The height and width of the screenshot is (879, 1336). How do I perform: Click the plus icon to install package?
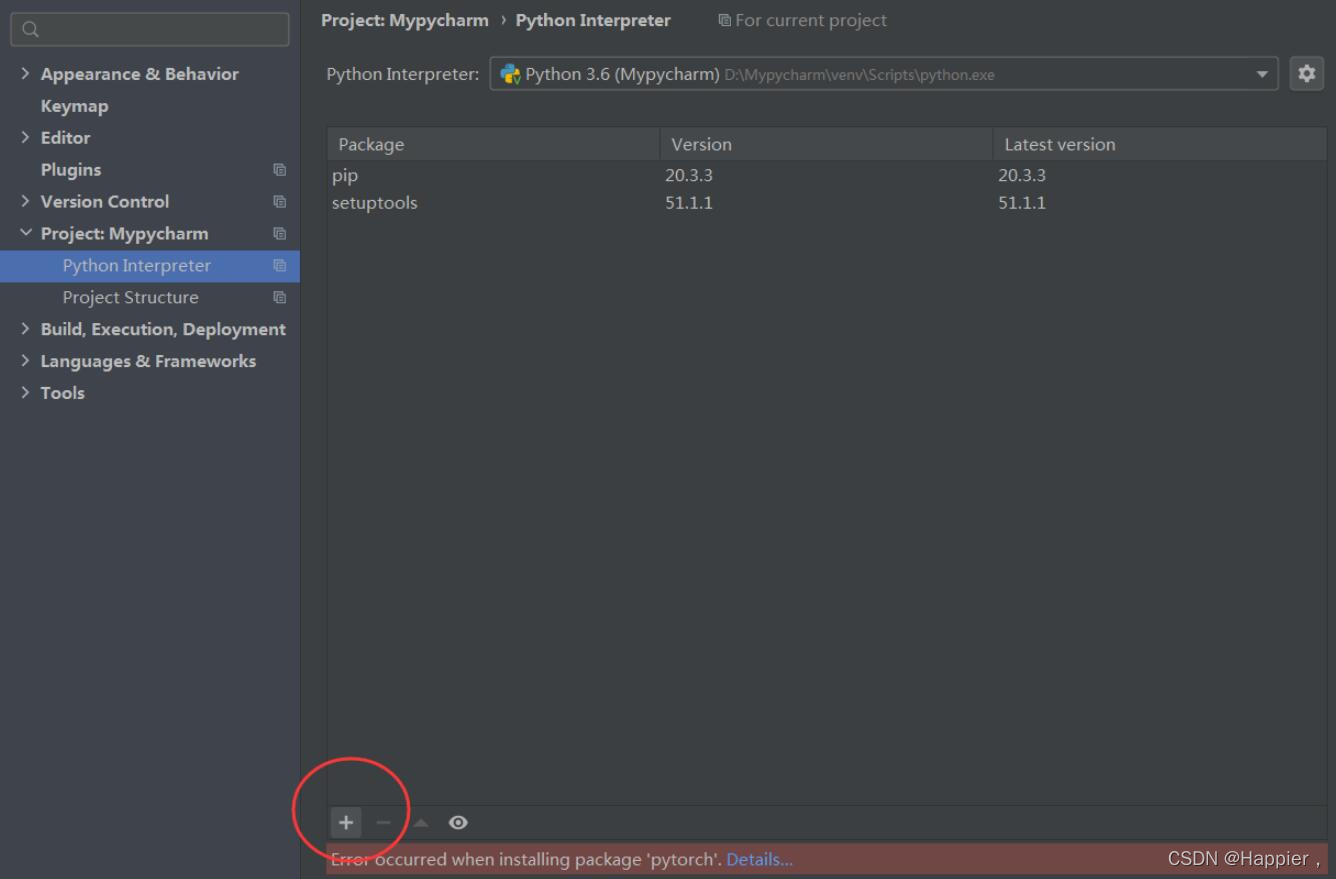pos(345,823)
